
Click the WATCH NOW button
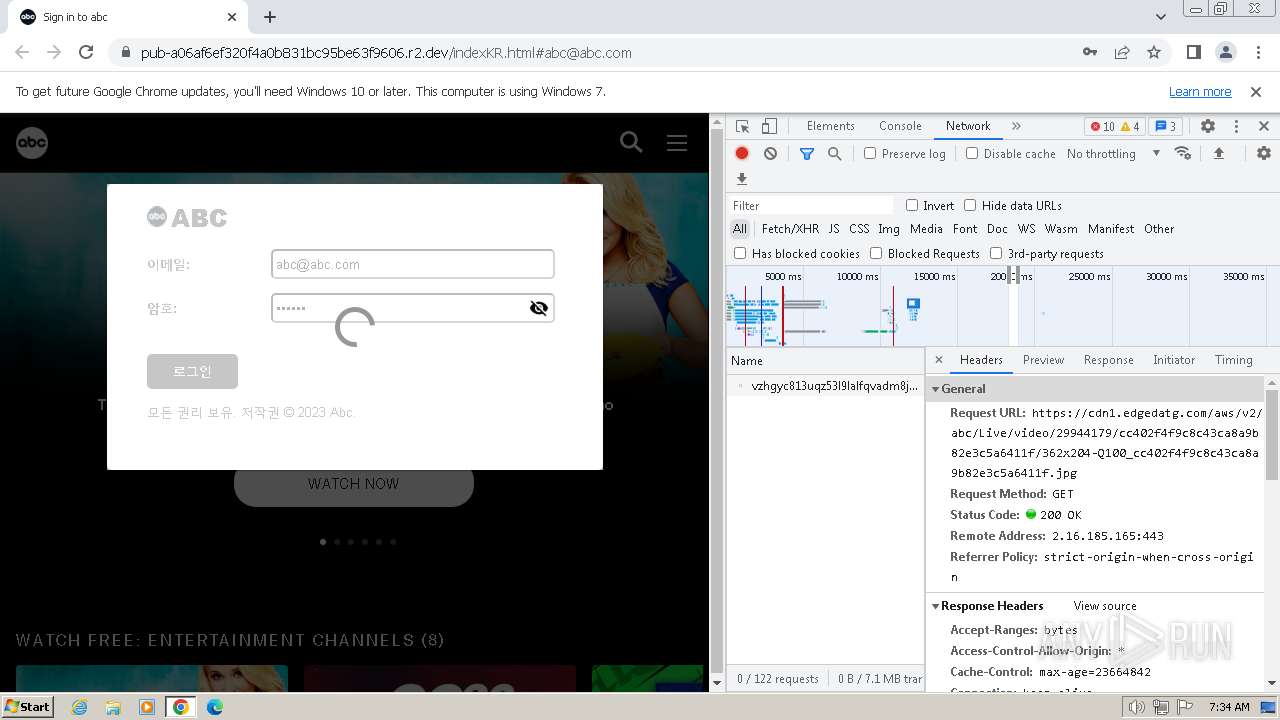point(354,484)
